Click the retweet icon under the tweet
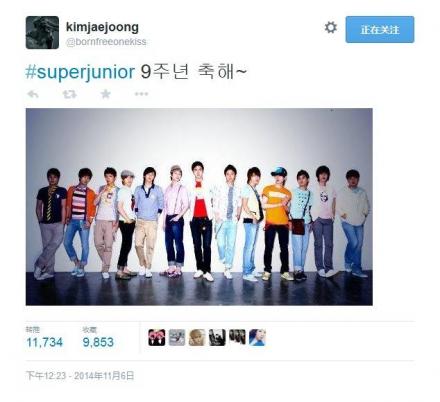 pyautogui.click(x=69, y=94)
